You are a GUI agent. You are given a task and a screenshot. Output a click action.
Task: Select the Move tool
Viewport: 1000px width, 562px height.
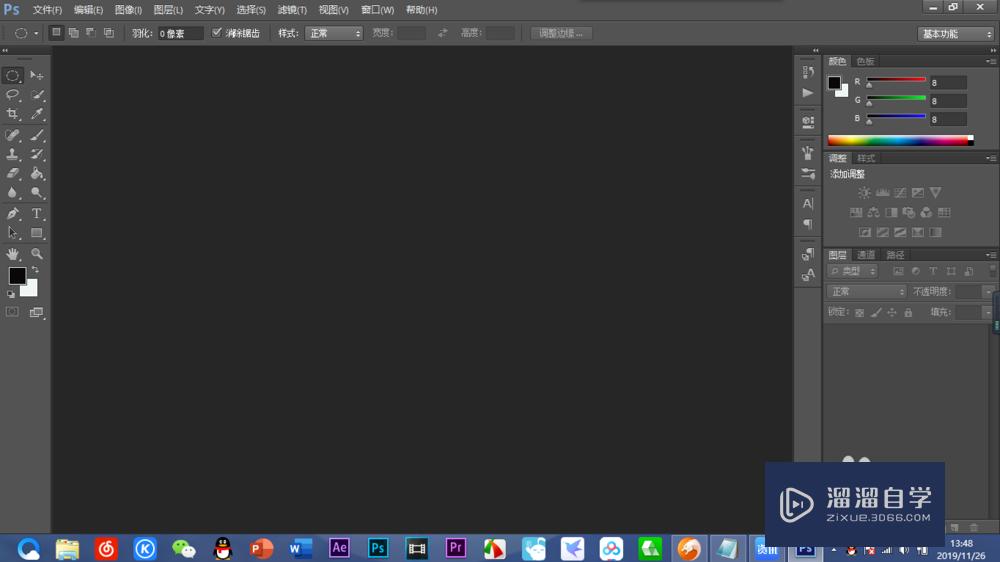coord(37,76)
